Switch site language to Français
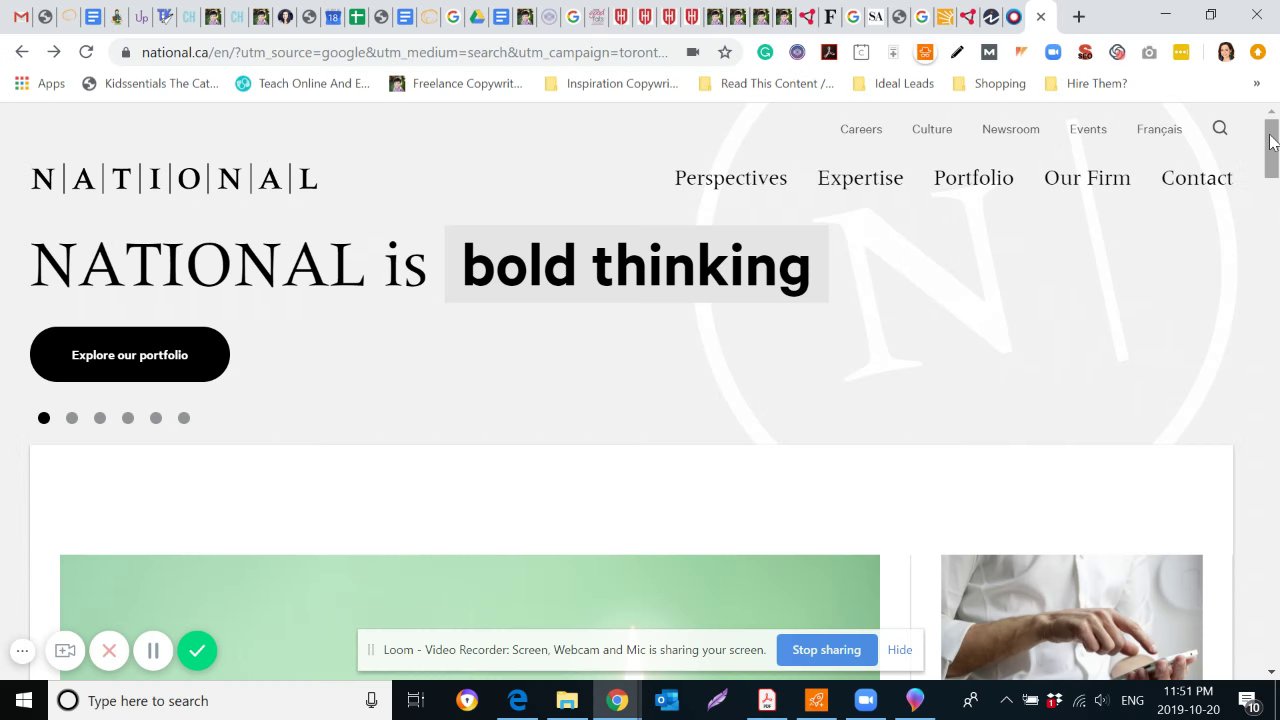 coord(1159,129)
